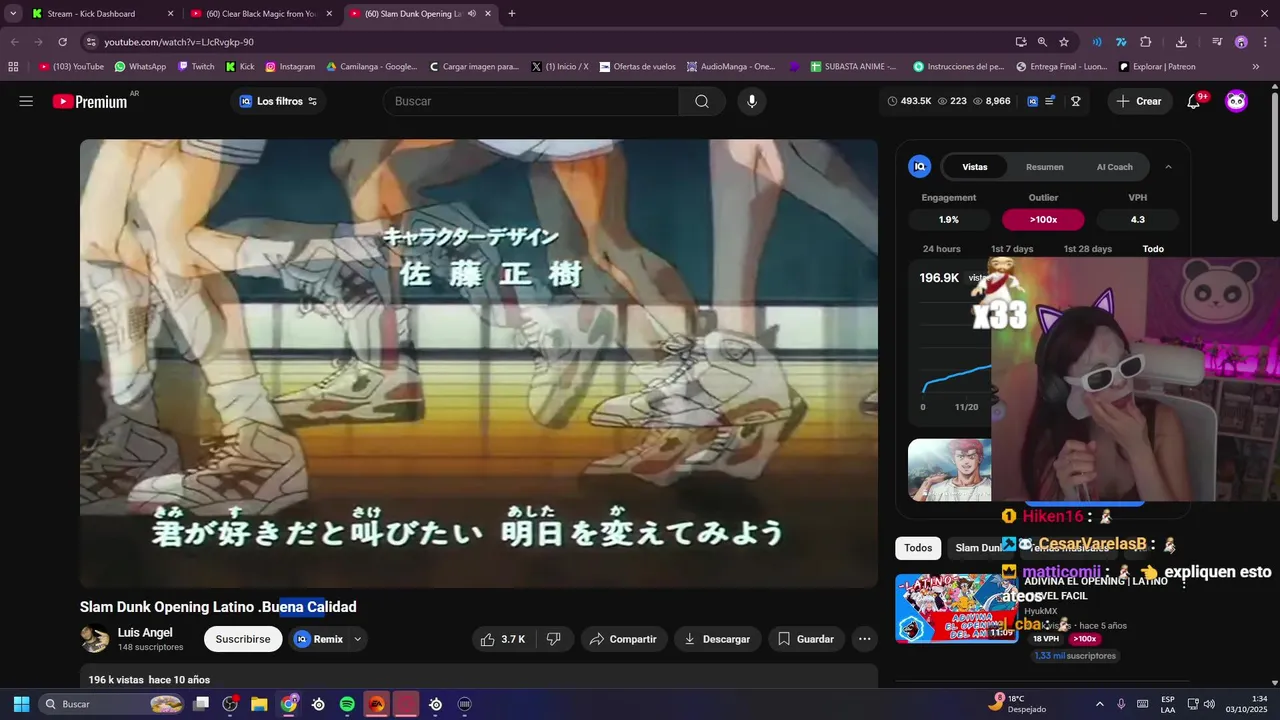The image size is (1280, 720).
Task: Select the 24 hours time range
Action: (941, 249)
